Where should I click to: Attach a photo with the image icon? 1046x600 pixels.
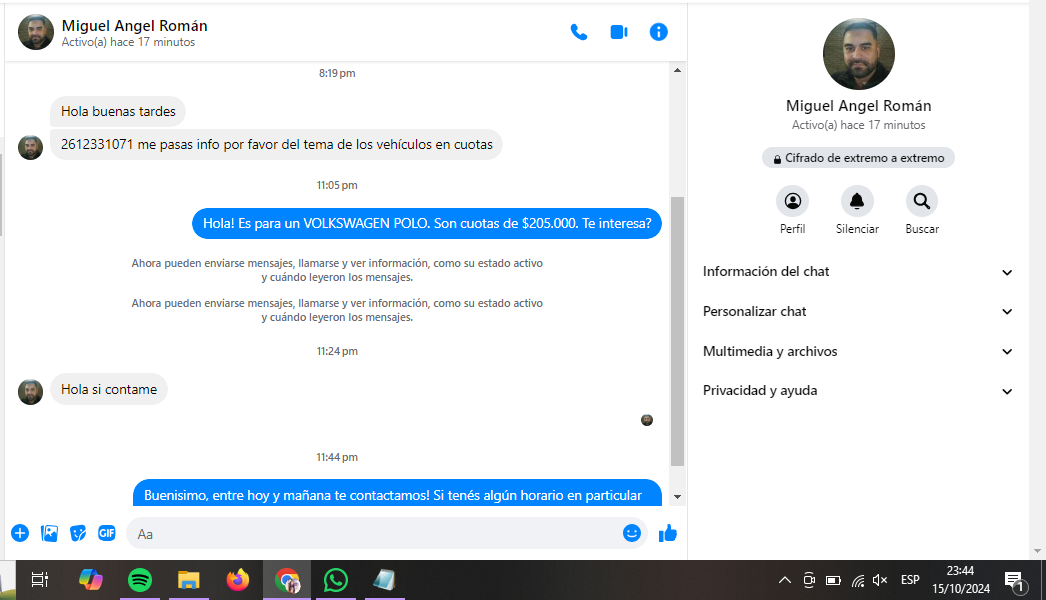(49, 533)
